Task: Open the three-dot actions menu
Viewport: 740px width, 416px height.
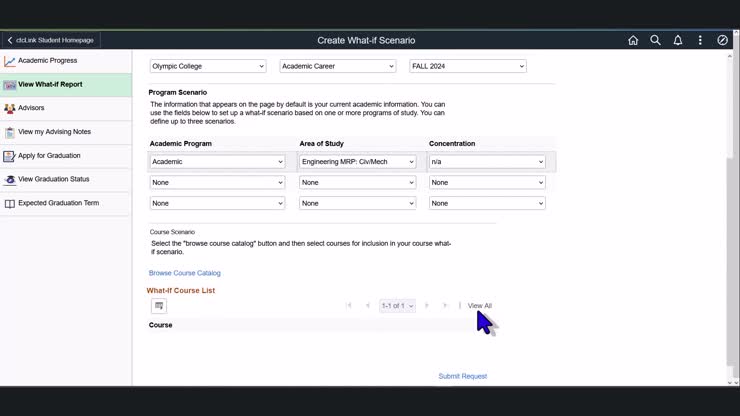Action: (x=700, y=40)
